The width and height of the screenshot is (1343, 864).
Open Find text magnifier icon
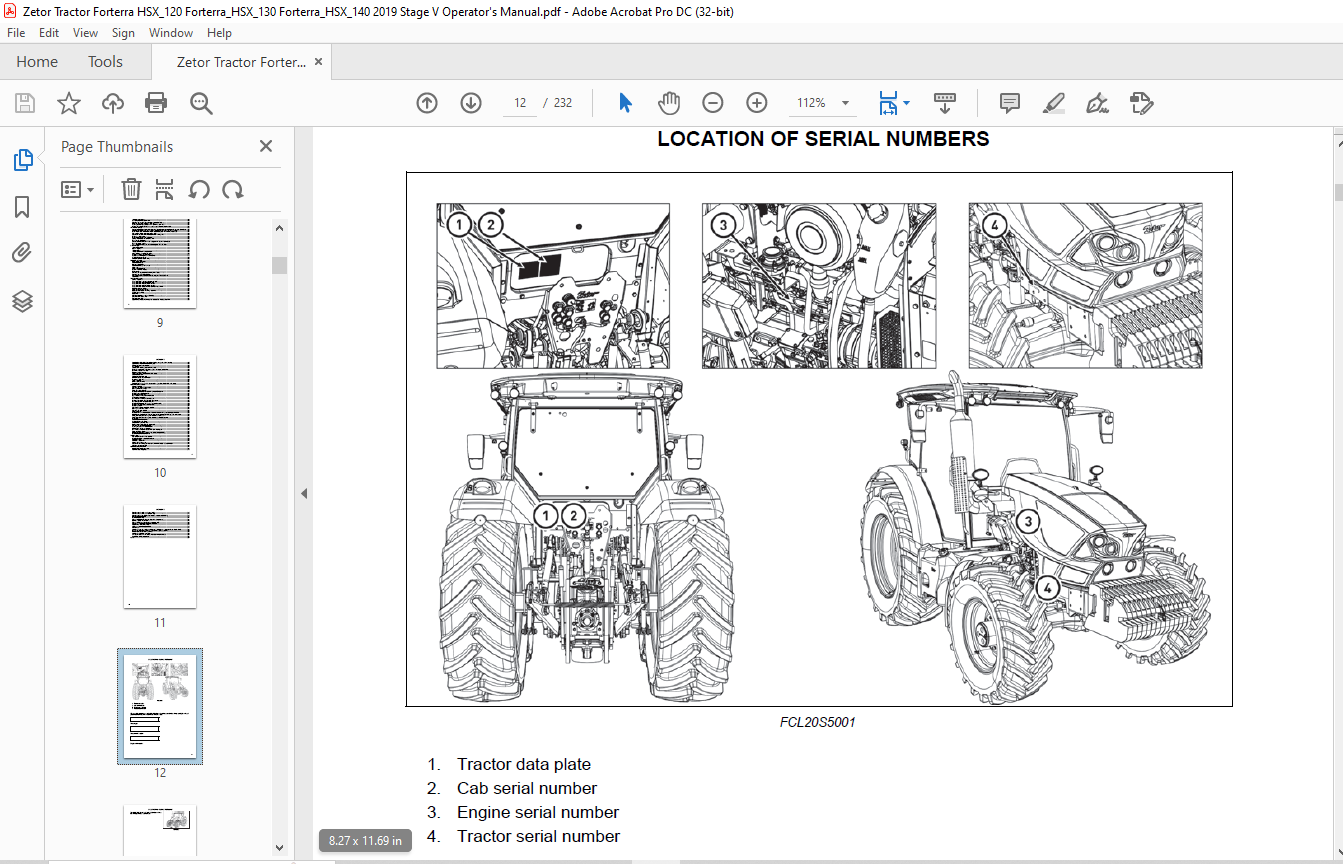201,103
